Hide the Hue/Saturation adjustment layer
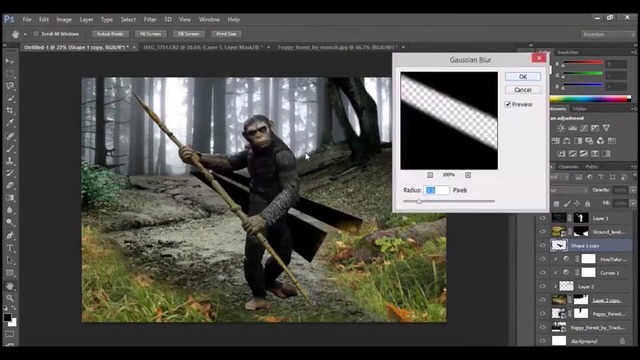The width and height of the screenshot is (640, 360). click(x=542, y=259)
